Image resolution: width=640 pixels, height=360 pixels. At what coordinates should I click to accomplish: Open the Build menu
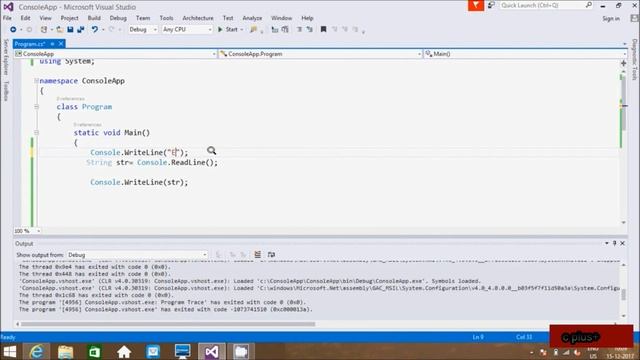94,18
